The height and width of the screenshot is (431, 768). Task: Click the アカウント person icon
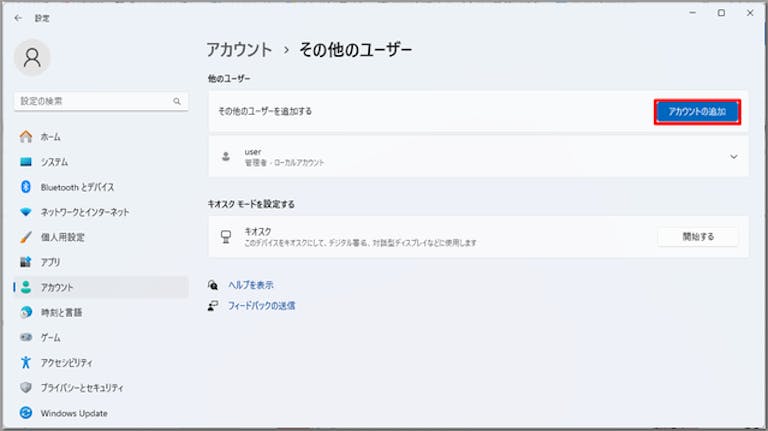coord(26,287)
